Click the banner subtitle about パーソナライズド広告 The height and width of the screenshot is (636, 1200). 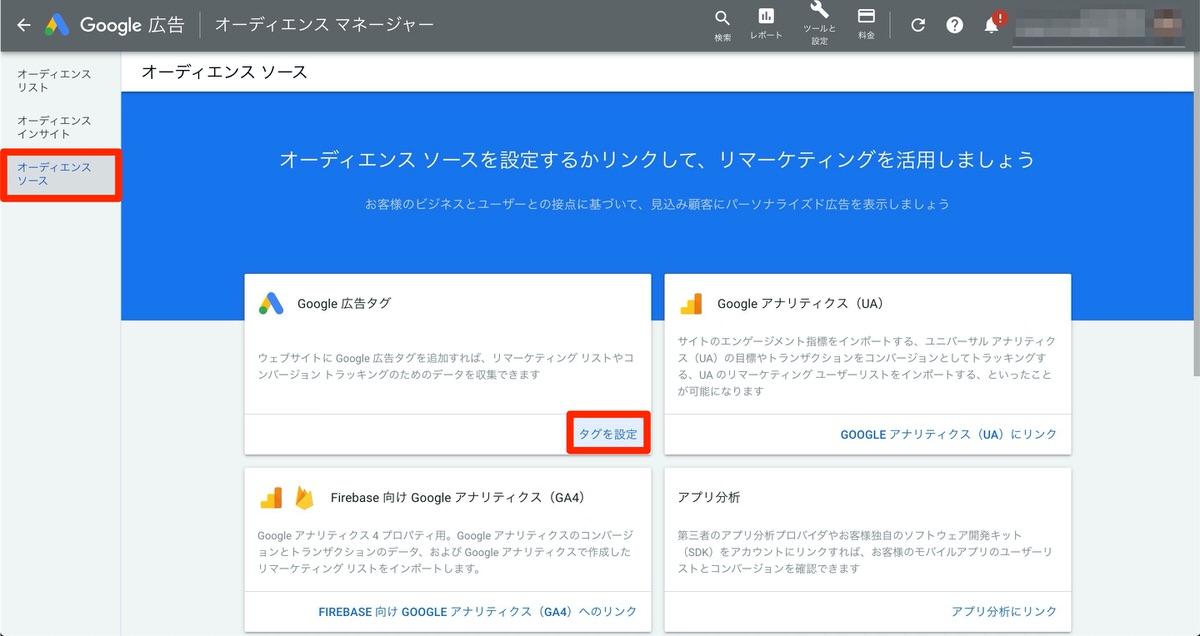(x=657, y=204)
